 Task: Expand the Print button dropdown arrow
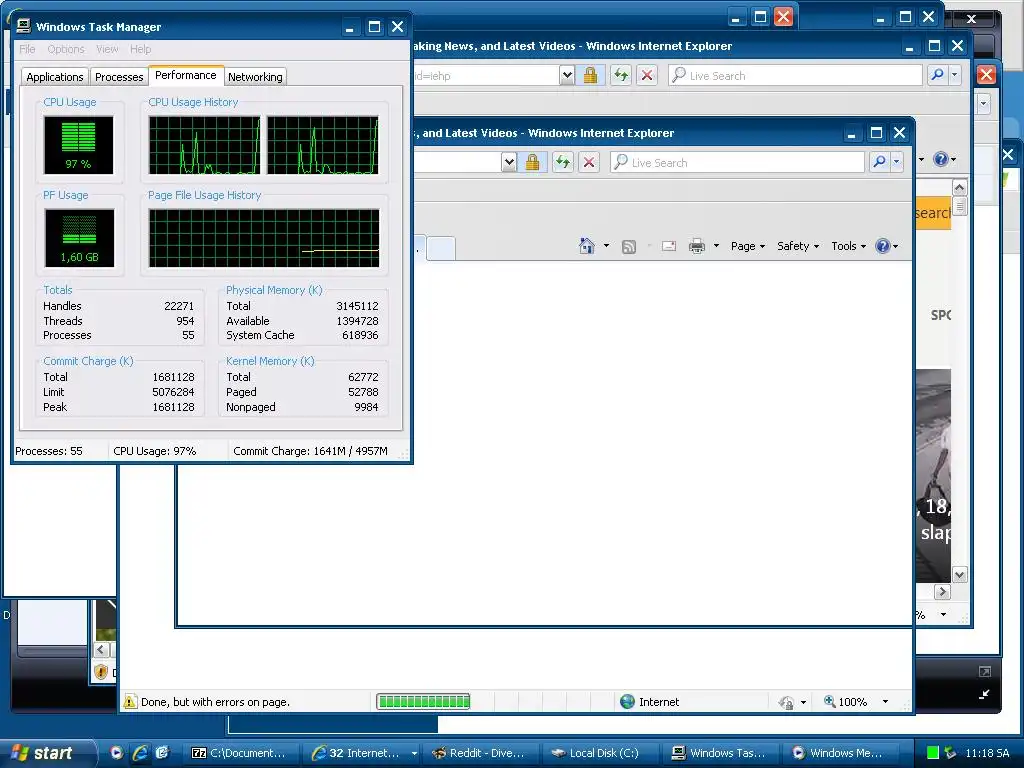[716, 246]
